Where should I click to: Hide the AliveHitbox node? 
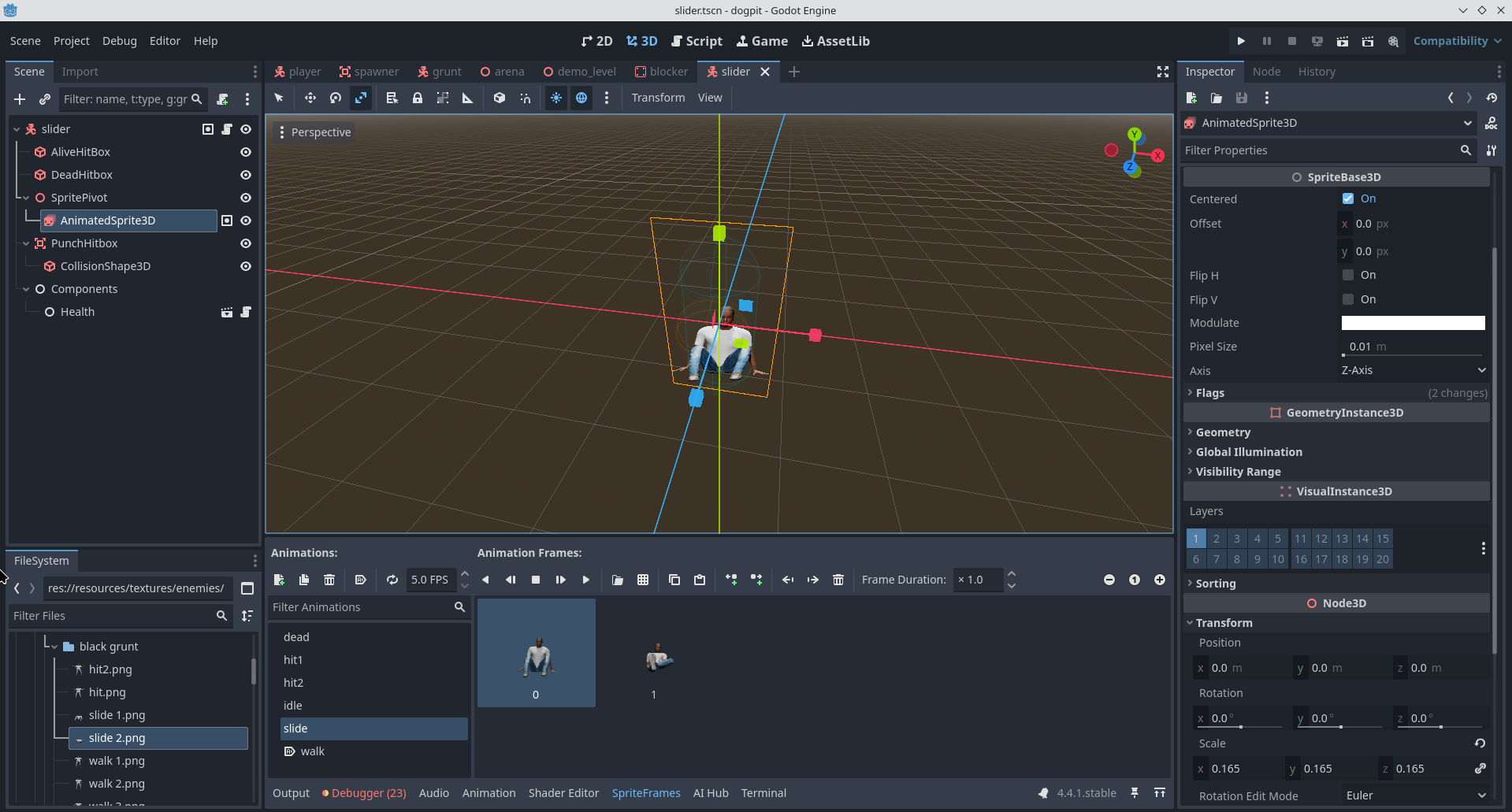[x=246, y=152]
